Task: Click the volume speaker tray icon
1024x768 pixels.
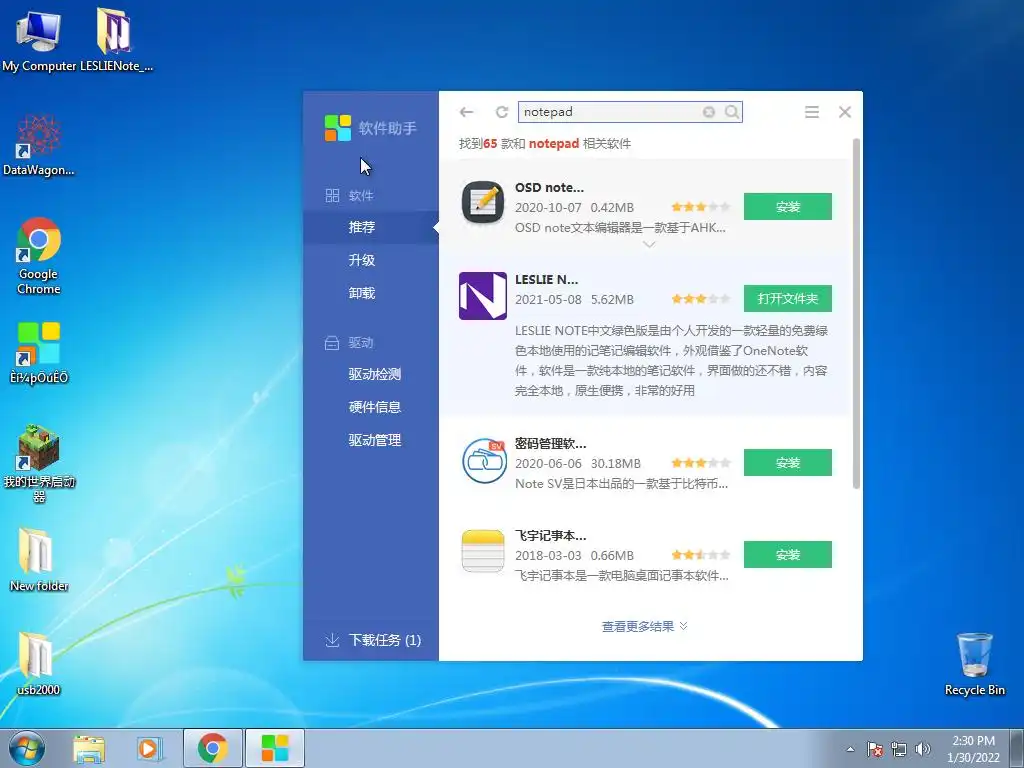Action: click(x=923, y=749)
